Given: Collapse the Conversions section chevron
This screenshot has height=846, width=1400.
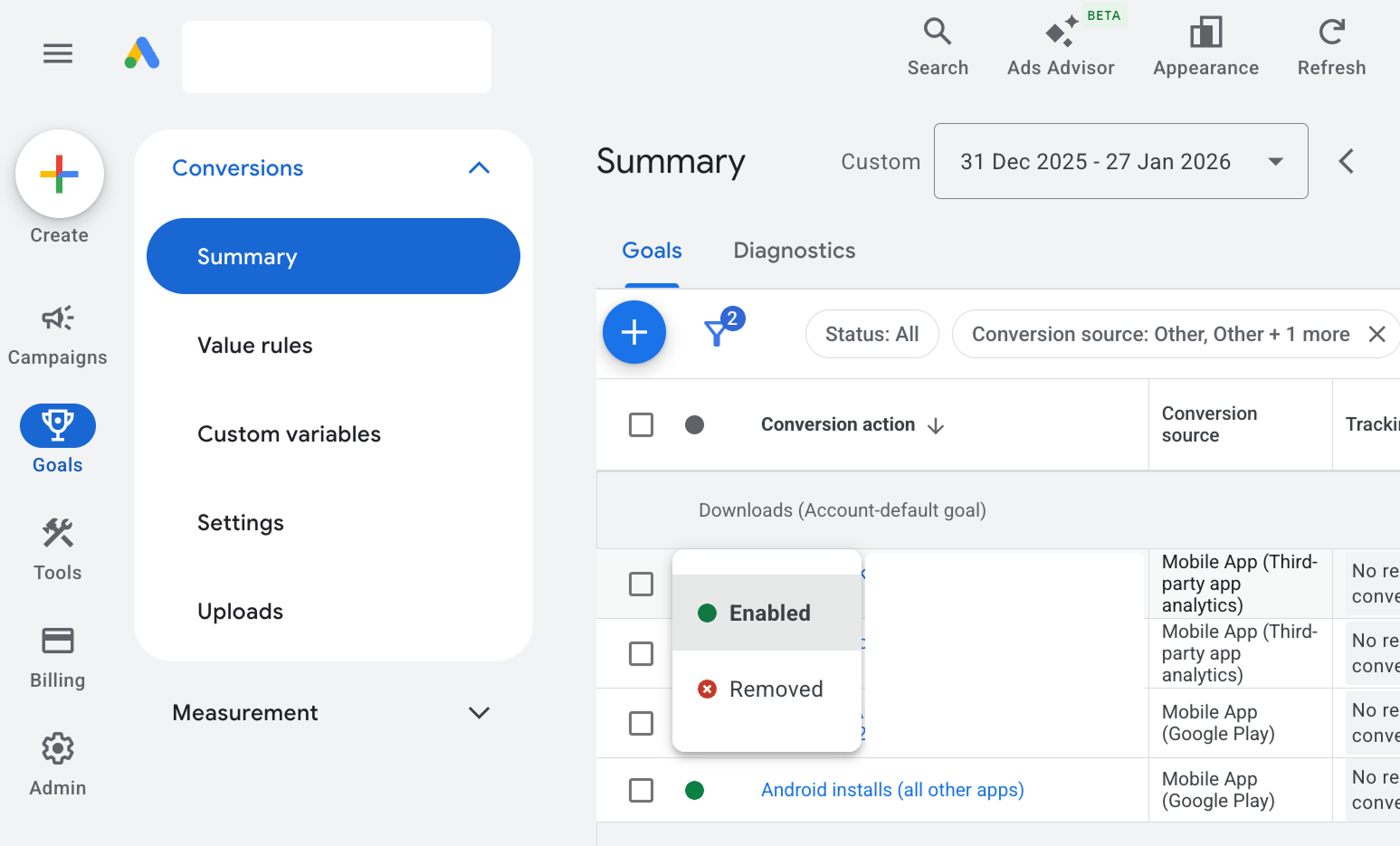Looking at the screenshot, I should [x=479, y=167].
